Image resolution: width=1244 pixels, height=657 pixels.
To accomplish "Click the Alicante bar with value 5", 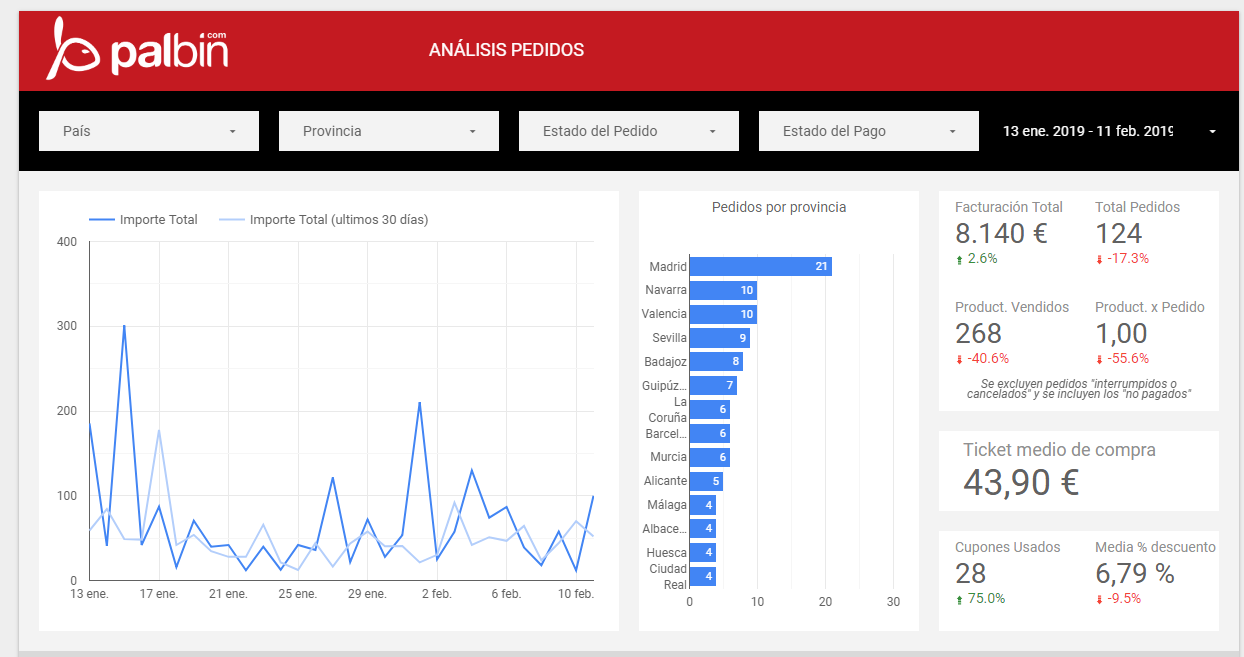I will tap(706, 481).
